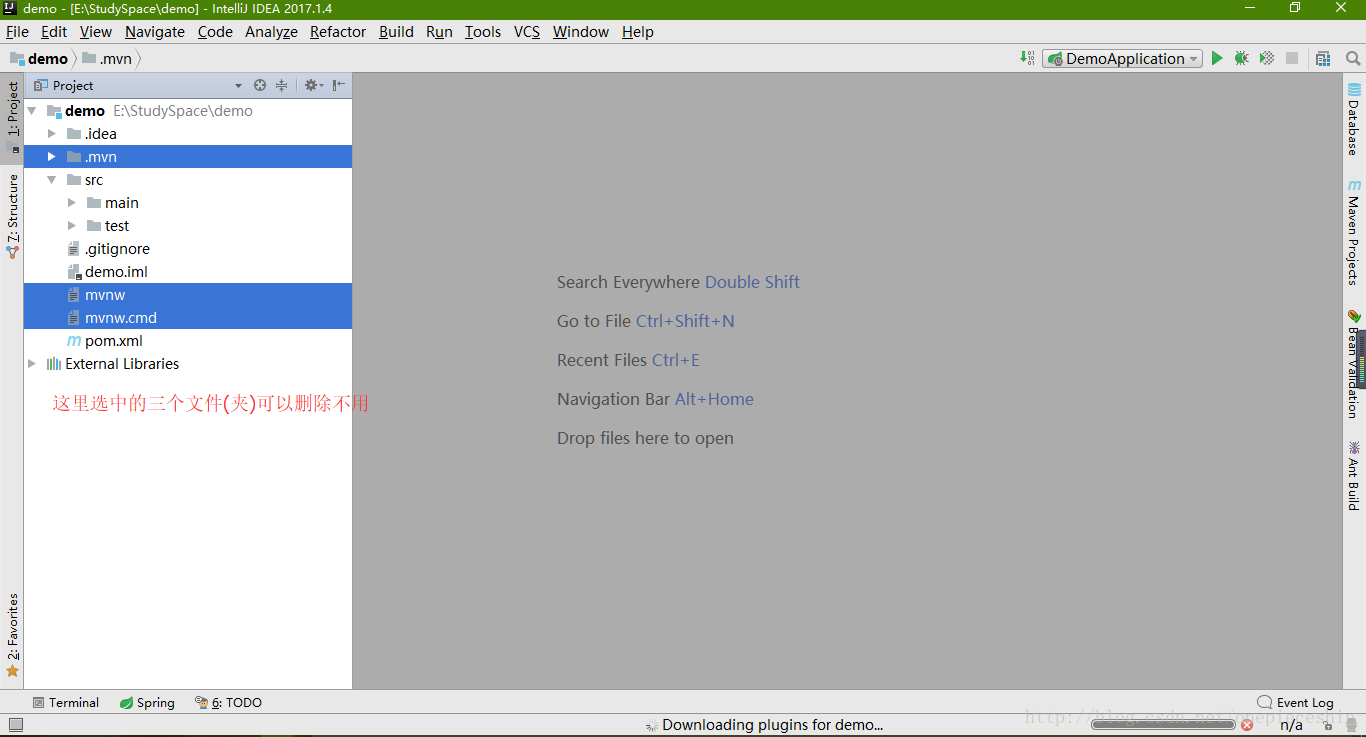1366x737 pixels.
Task: Expand the .mvn folder arrow
Action: tap(52, 157)
